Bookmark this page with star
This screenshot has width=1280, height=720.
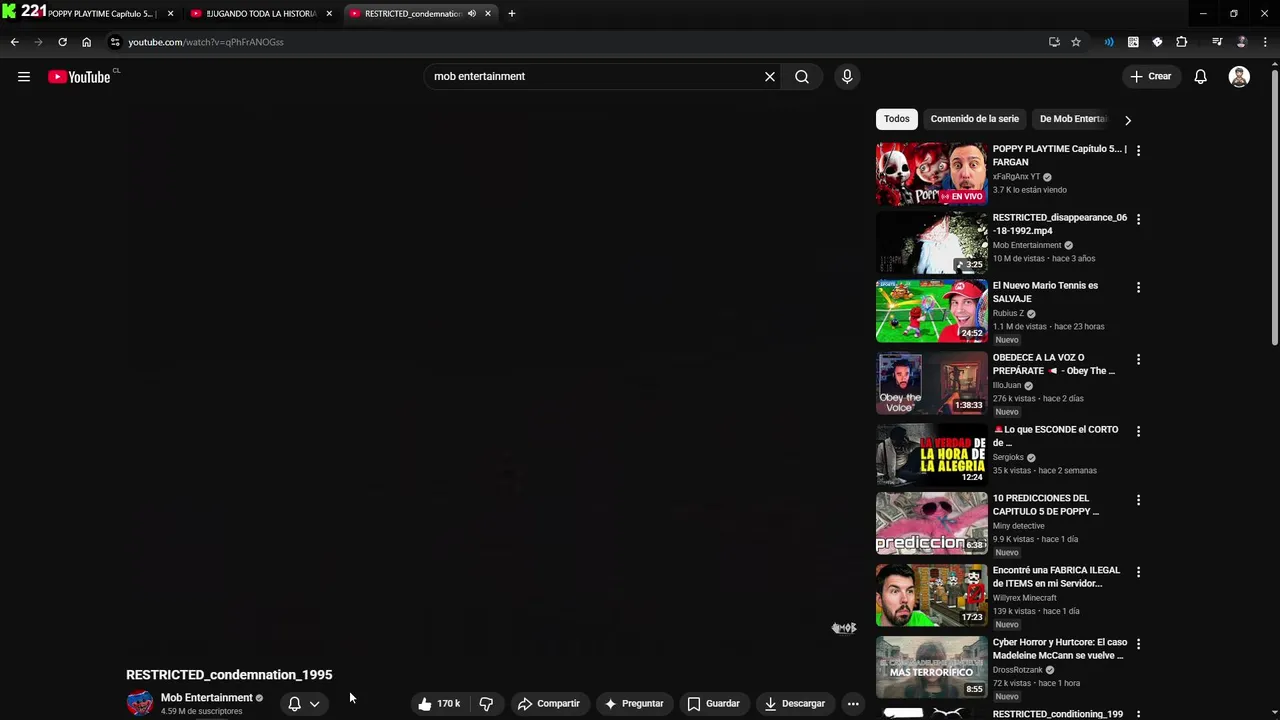click(1076, 42)
